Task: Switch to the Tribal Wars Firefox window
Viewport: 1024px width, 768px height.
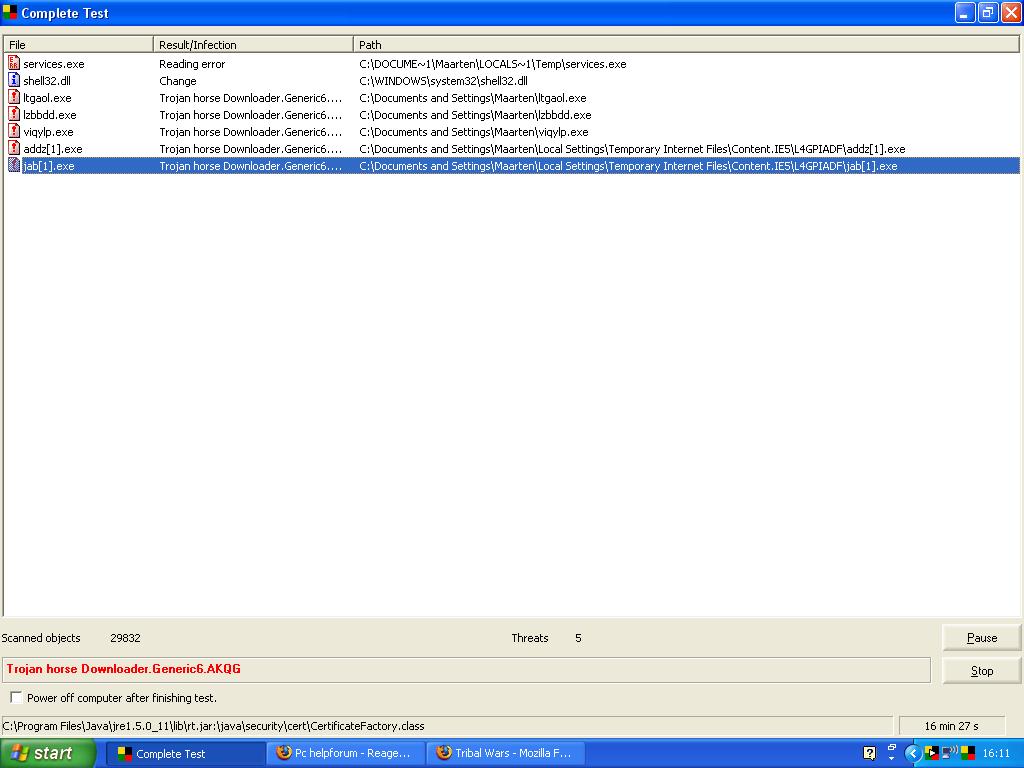Action: tap(506, 754)
